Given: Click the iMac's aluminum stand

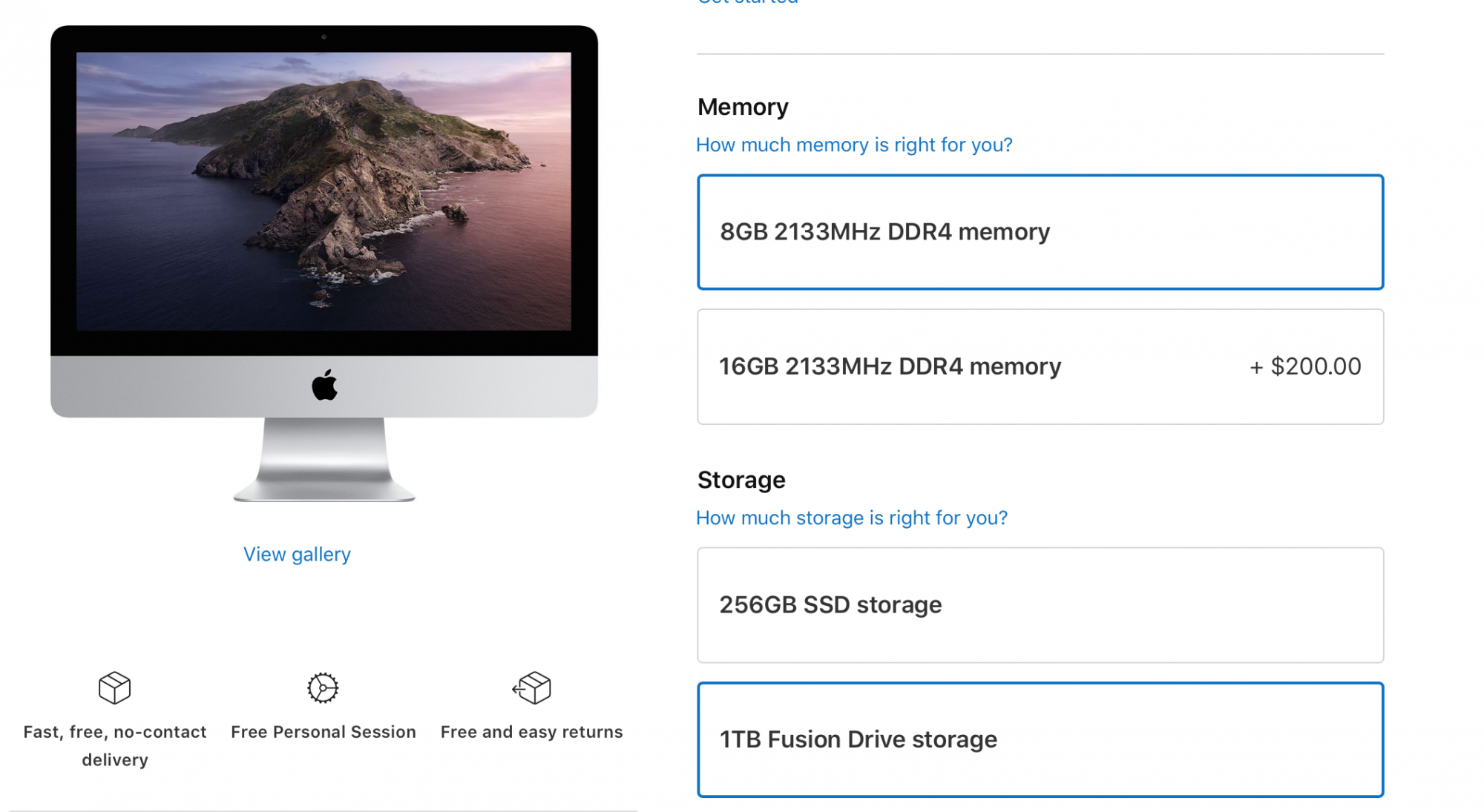Looking at the screenshot, I should pyautogui.click(x=324, y=460).
